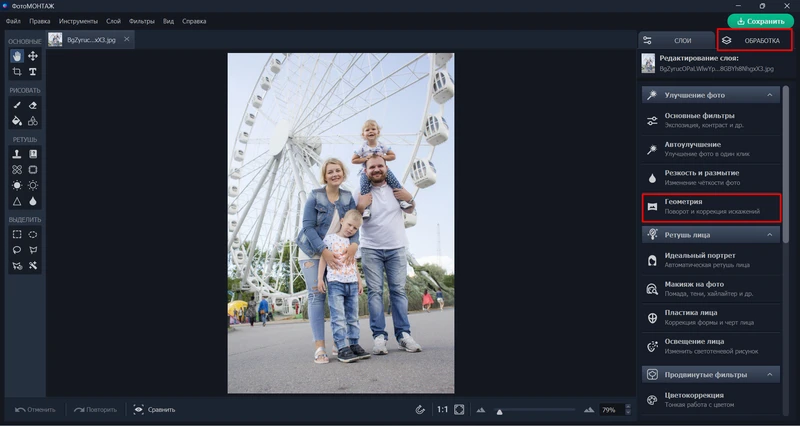The height and width of the screenshot is (426, 800).
Task: Select the filled sun Dodge tool
Action: click(17, 185)
